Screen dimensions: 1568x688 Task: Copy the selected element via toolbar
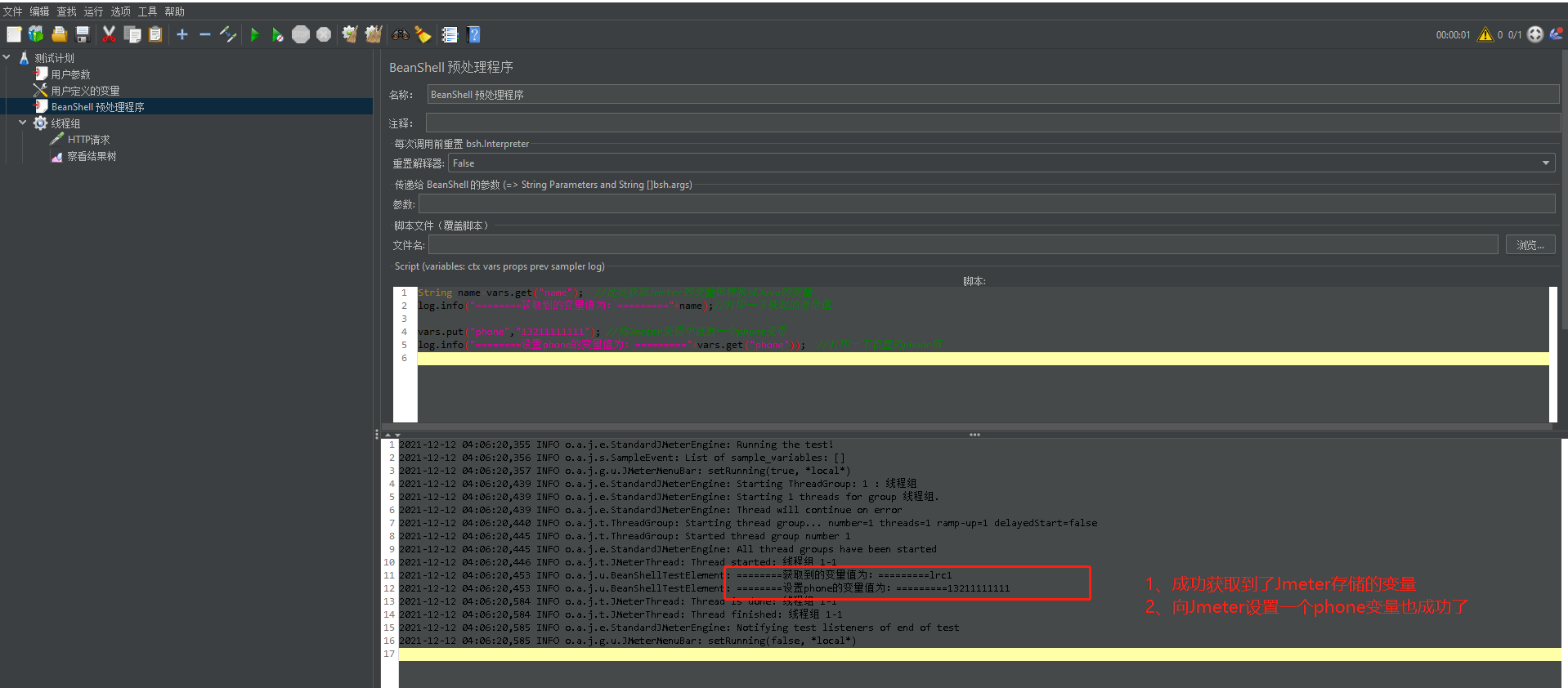[132, 34]
